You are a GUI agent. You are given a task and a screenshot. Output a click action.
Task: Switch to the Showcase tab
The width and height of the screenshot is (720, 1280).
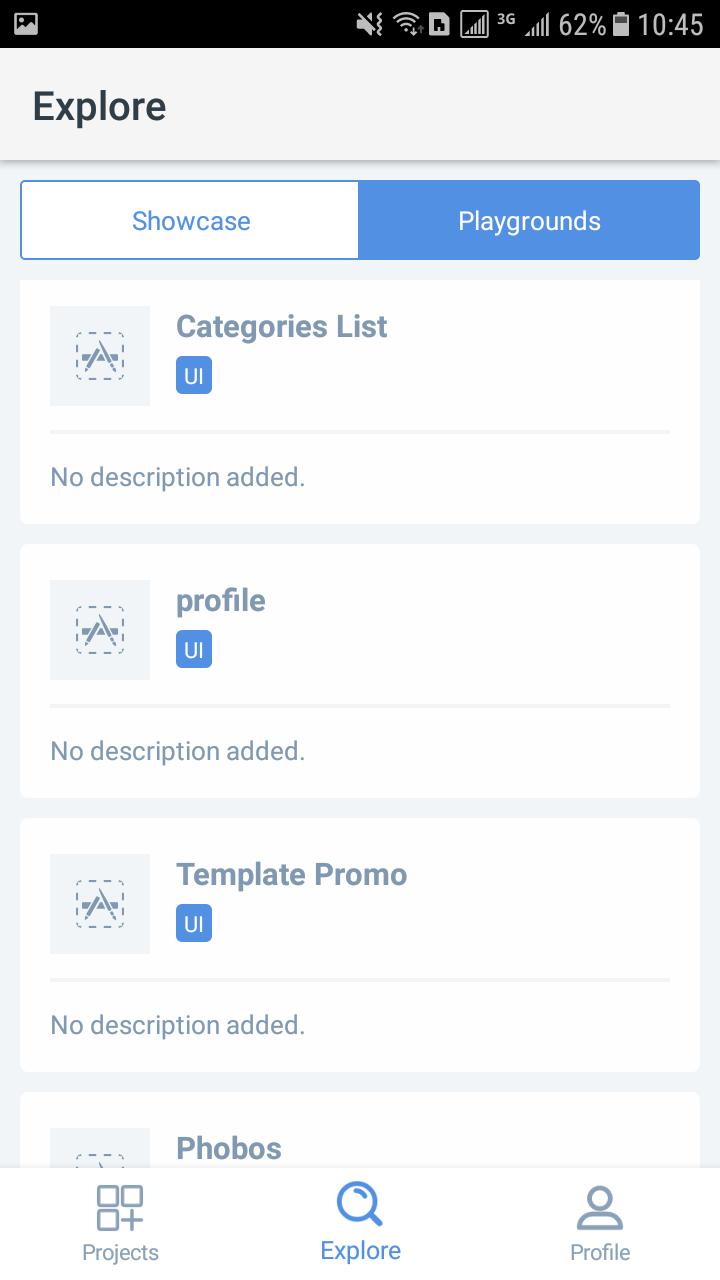click(x=191, y=220)
